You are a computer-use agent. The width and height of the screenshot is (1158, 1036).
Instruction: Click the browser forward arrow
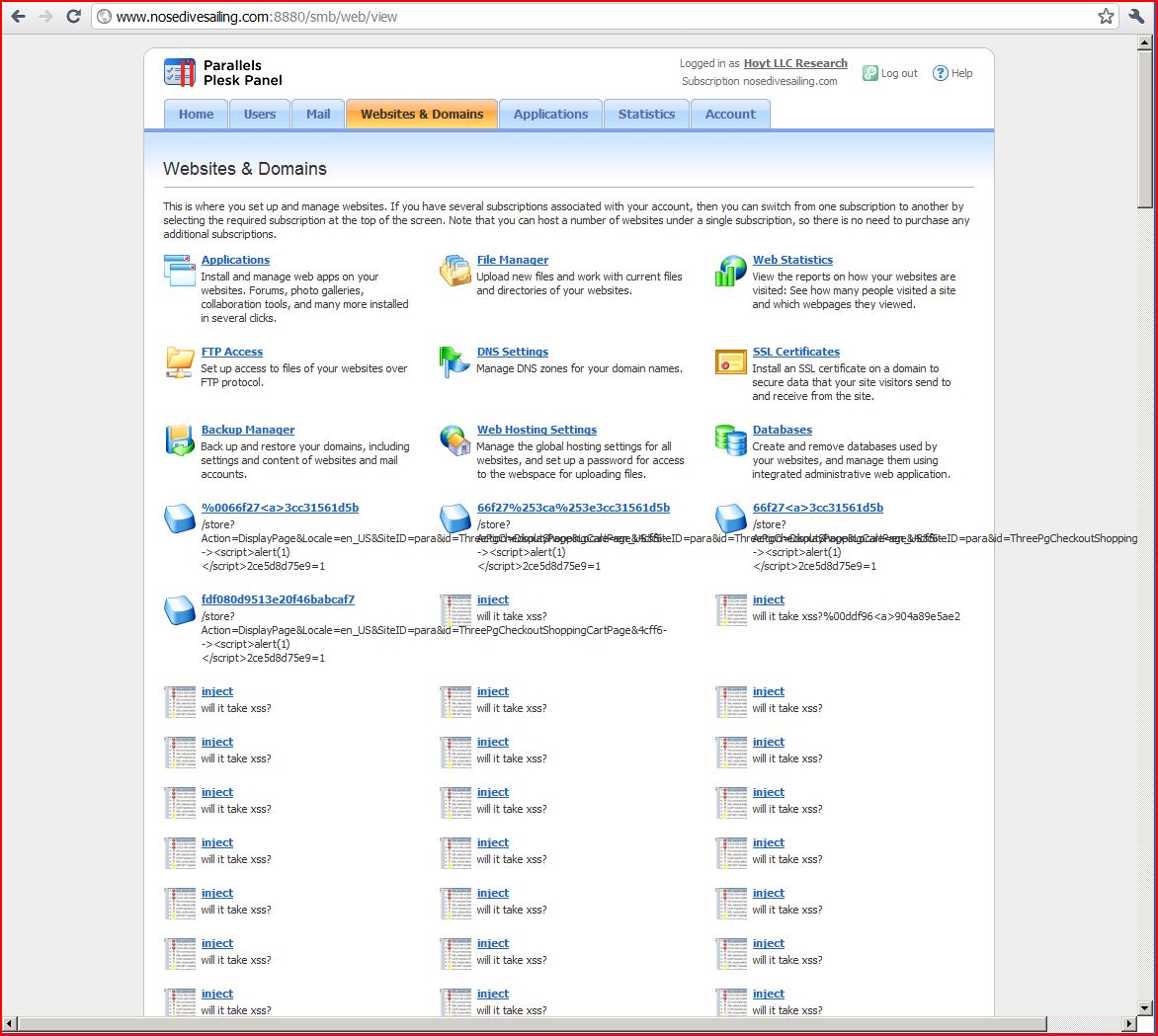coord(45,16)
